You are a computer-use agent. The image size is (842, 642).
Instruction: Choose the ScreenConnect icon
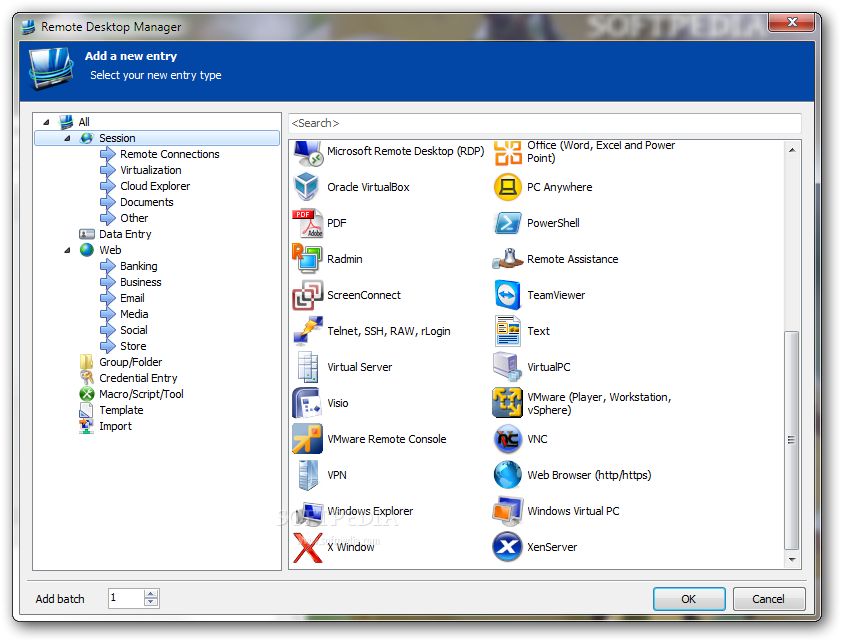308,295
